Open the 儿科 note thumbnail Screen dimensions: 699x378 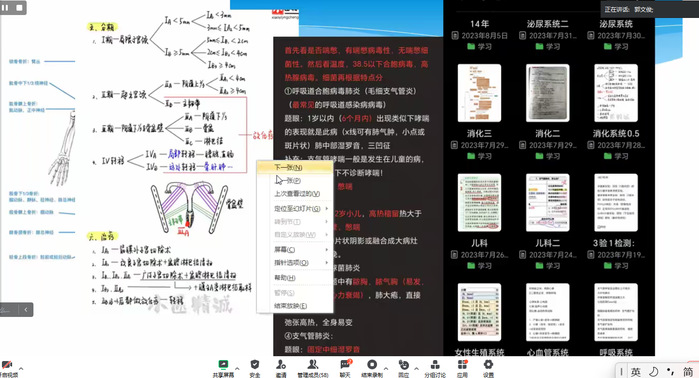point(479,203)
